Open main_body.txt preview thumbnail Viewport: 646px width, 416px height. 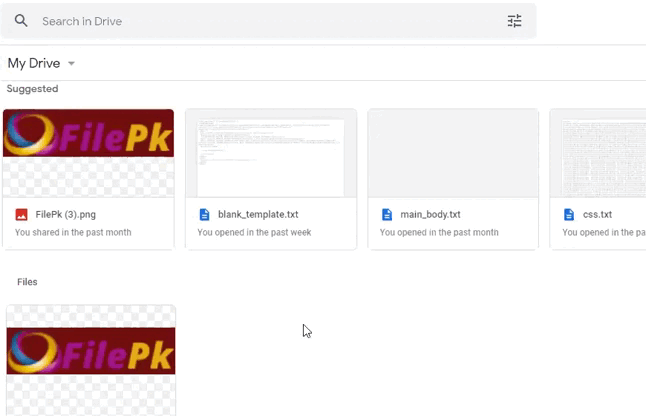453,153
